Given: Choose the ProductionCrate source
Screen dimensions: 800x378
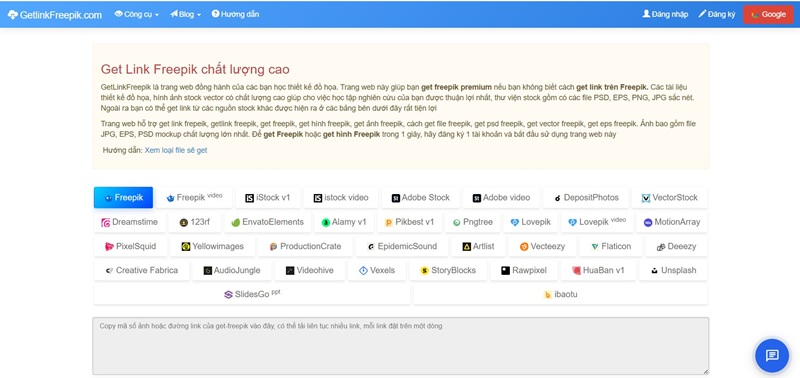Looking at the screenshot, I should tap(305, 246).
